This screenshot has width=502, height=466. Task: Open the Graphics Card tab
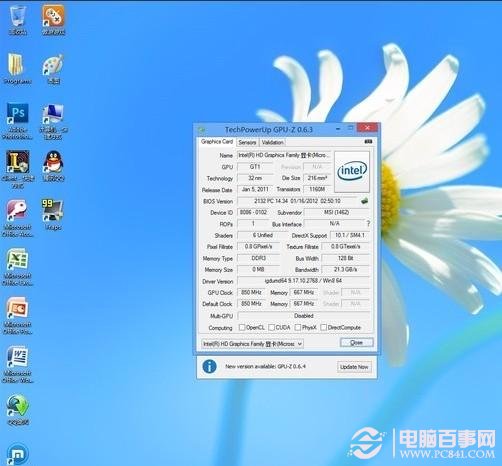pyautogui.click(x=217, y=142)
